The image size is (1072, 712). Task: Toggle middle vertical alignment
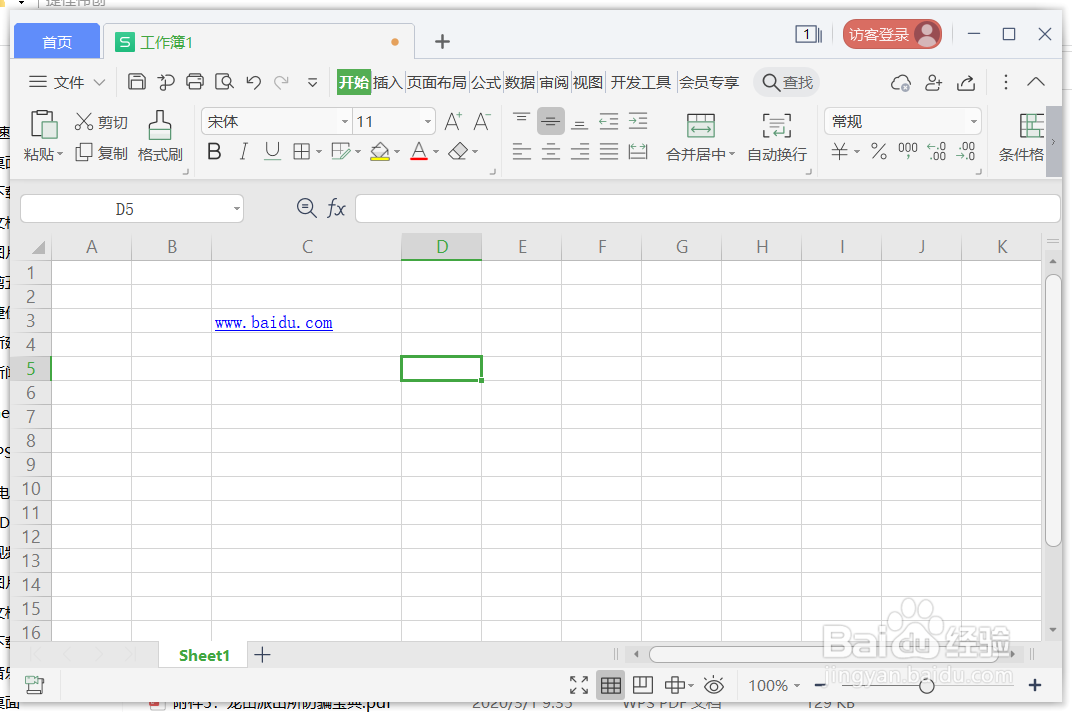click(x=550, y=122)
